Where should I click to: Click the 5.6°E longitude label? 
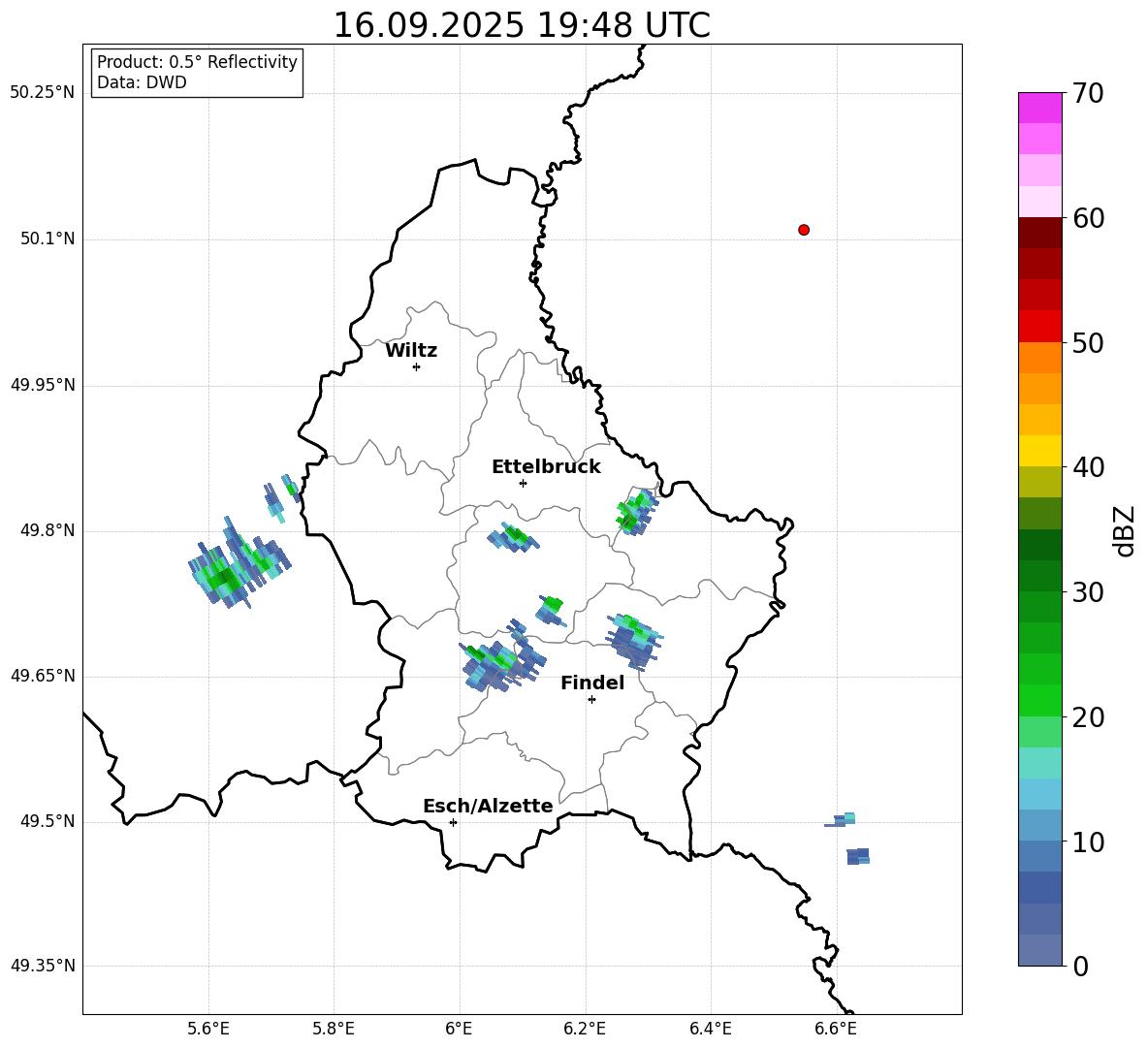click(208, 1029)
